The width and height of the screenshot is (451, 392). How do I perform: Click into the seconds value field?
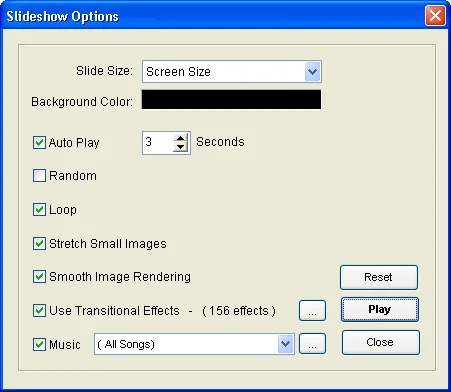(158, 143)
